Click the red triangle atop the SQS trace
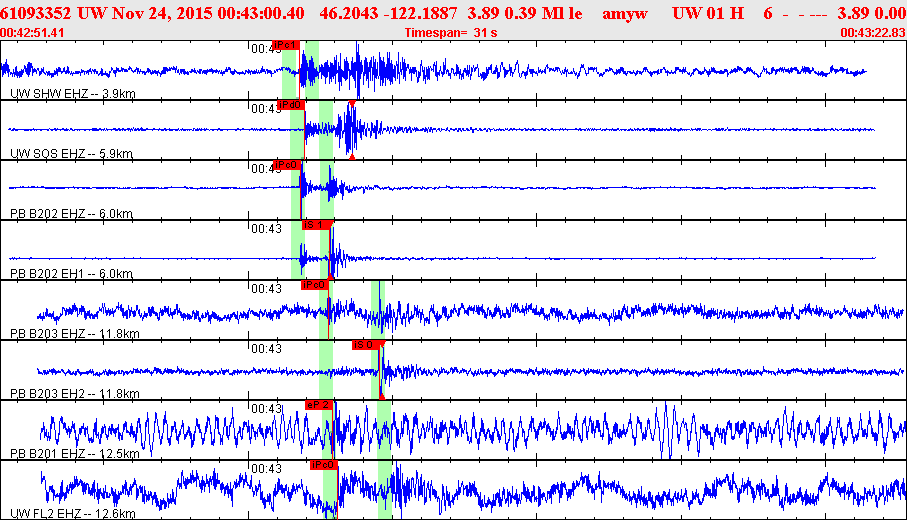The image size is (907, 520). click(352, 103)
